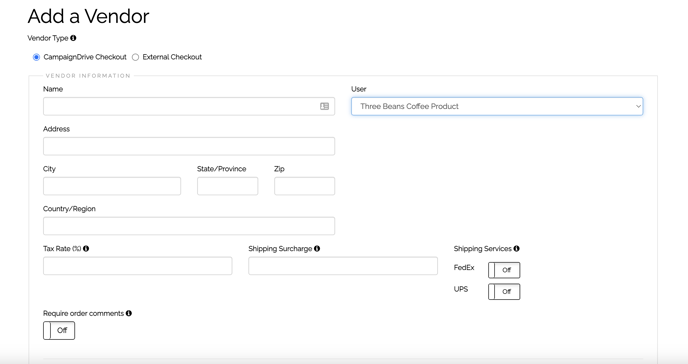
Task: Click the Name input field
Action: click(189, 106)
